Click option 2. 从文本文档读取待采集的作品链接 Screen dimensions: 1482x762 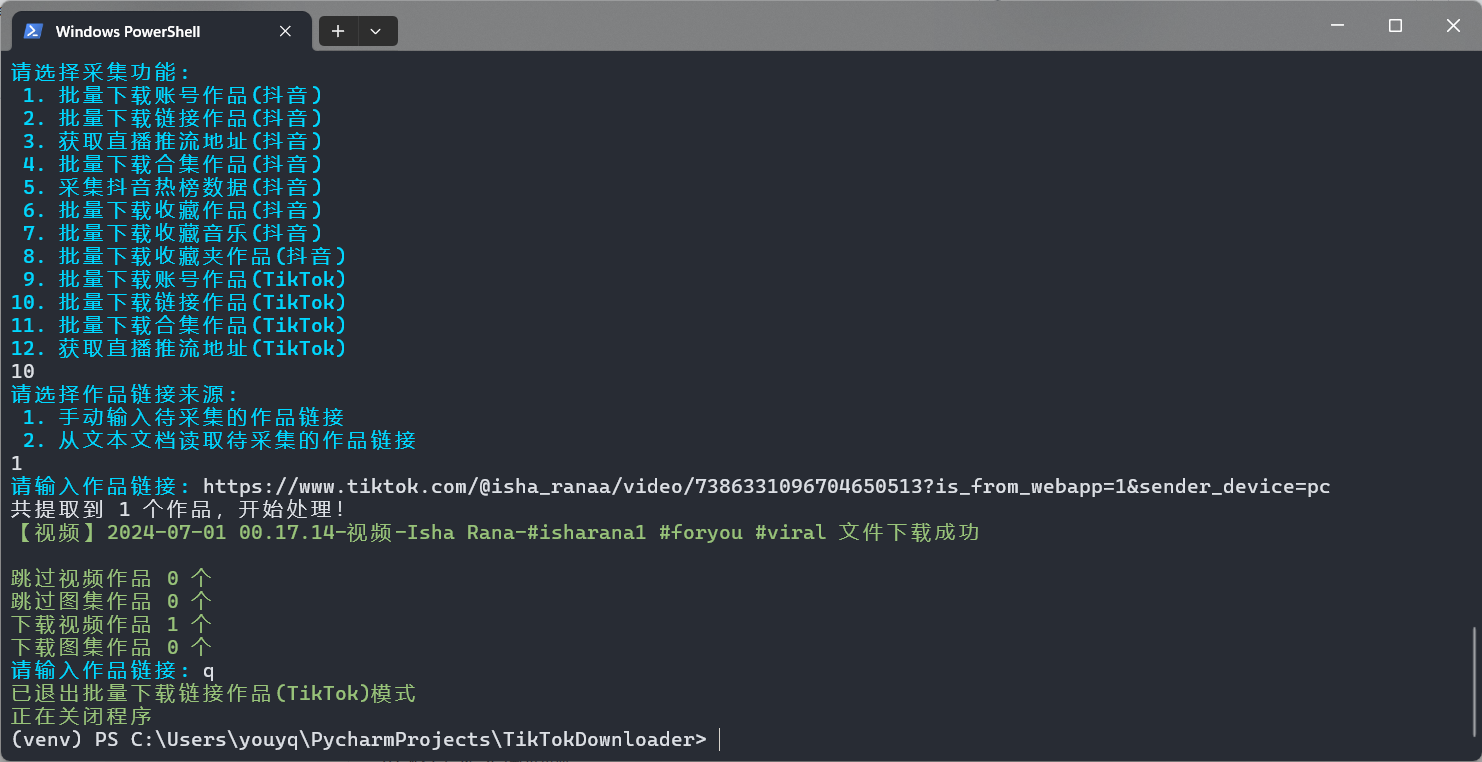[220, 440]
